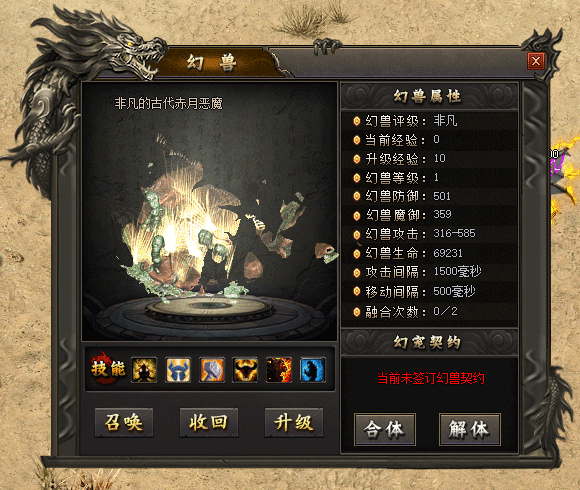Open the 幻兽 tab

tap(212, 62)
